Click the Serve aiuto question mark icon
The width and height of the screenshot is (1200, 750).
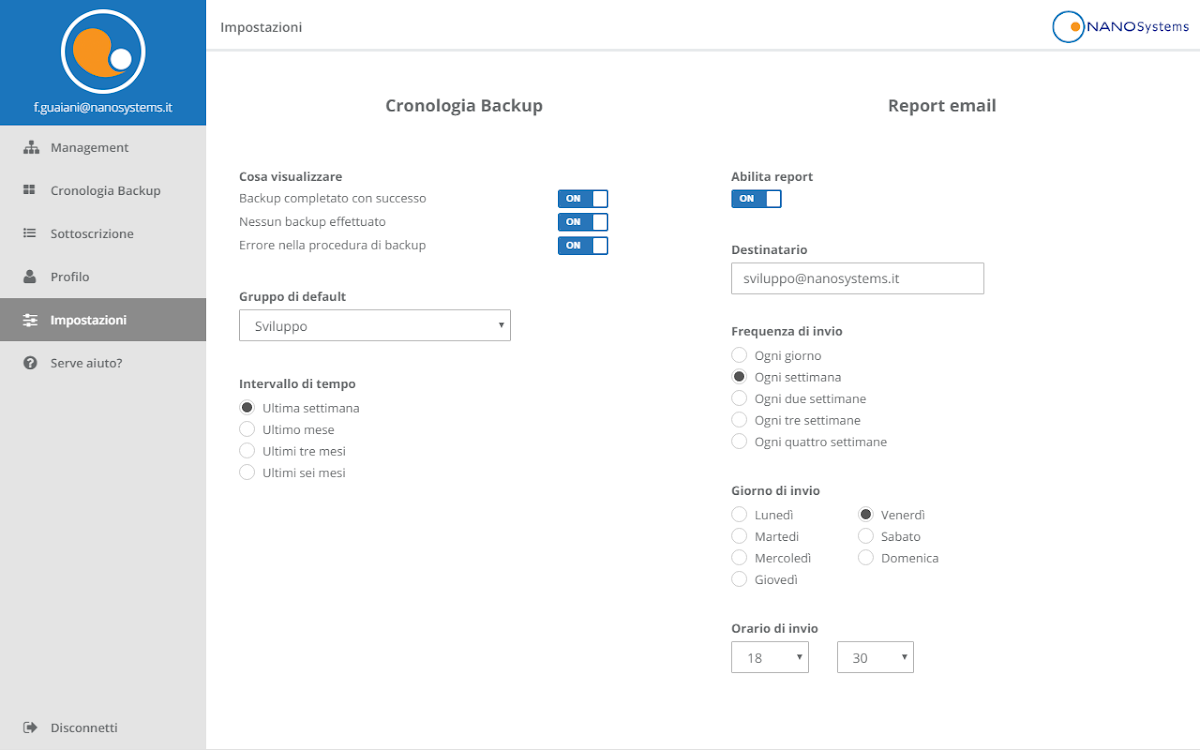[30, 363]
